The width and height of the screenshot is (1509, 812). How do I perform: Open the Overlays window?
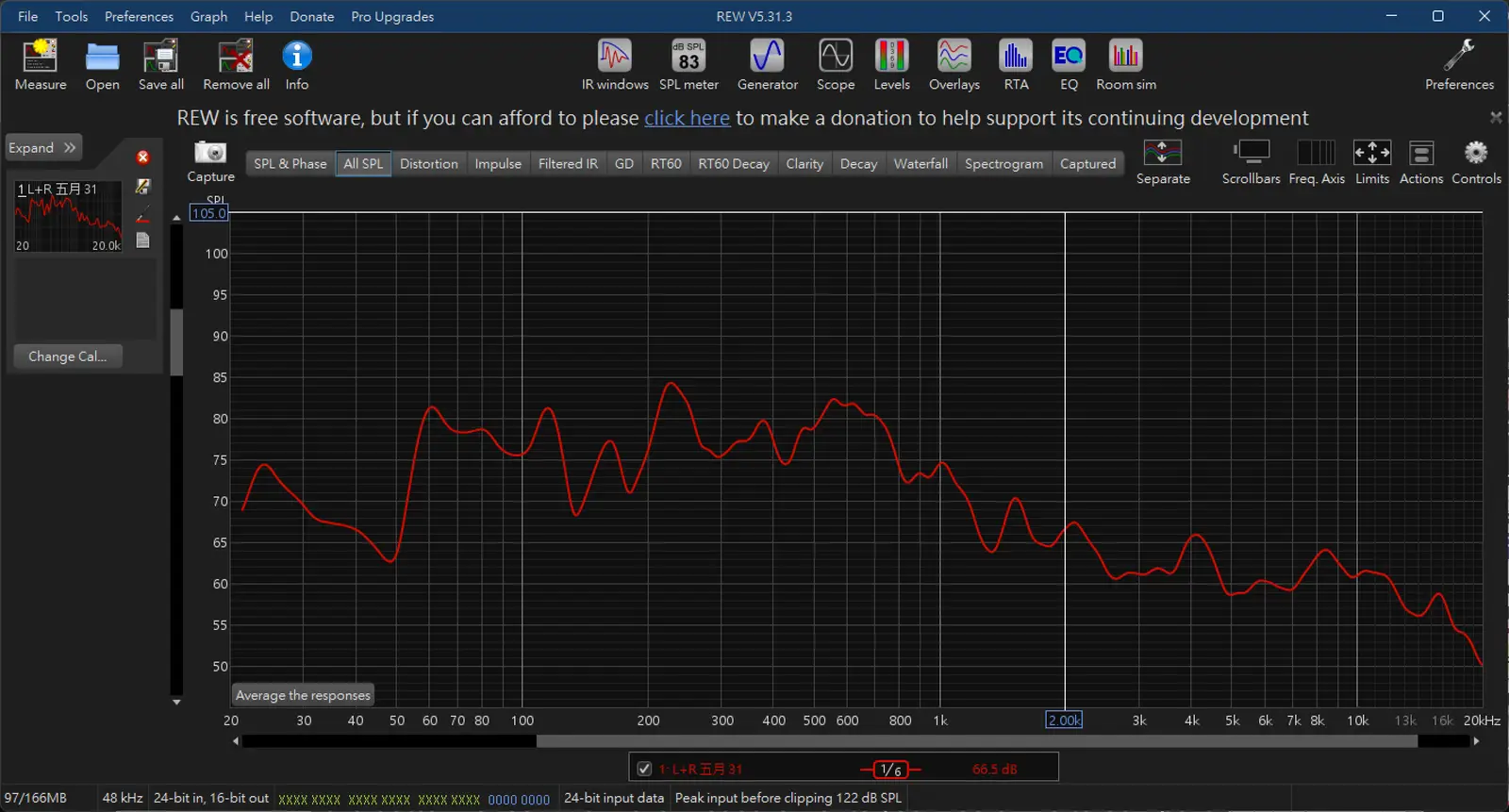[x=953, y=64]
